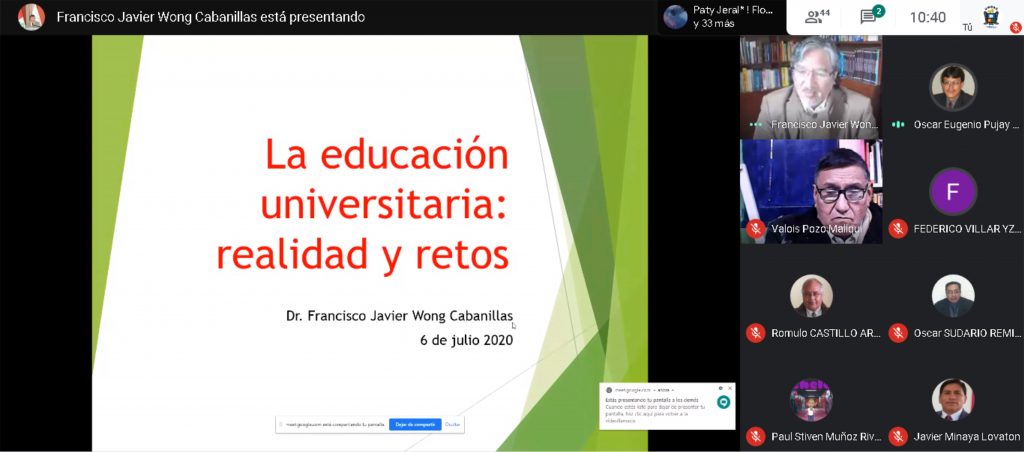Click Federico Villar's purple F avatar
1024x452 pixels.
click(x=953, y=191)
